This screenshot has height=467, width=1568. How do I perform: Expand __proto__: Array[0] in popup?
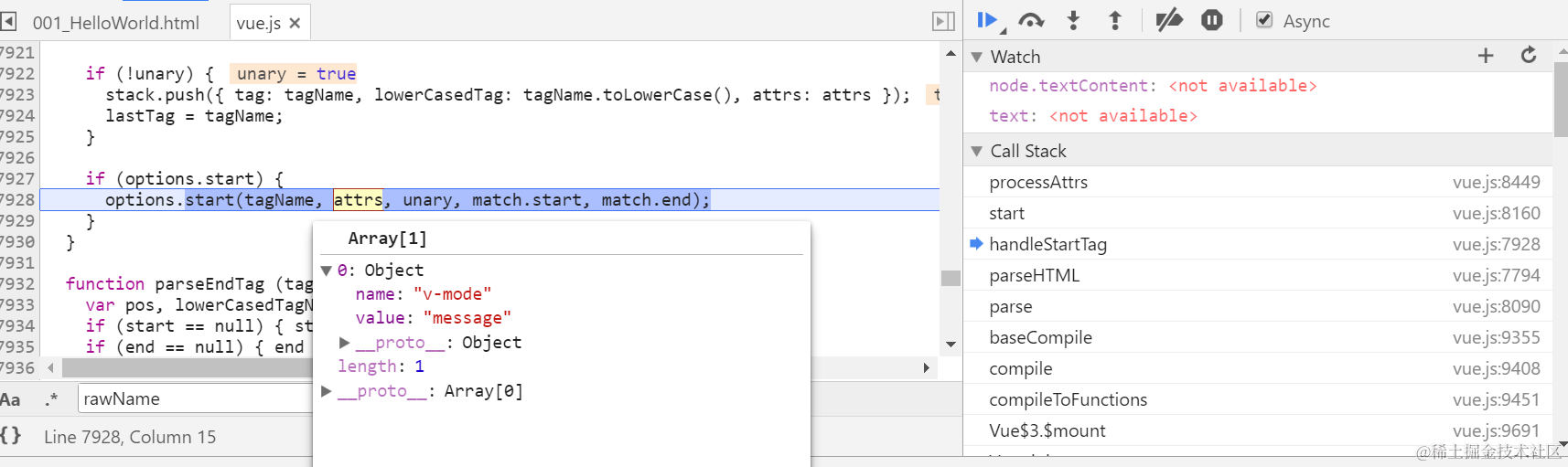pos(327,391)
